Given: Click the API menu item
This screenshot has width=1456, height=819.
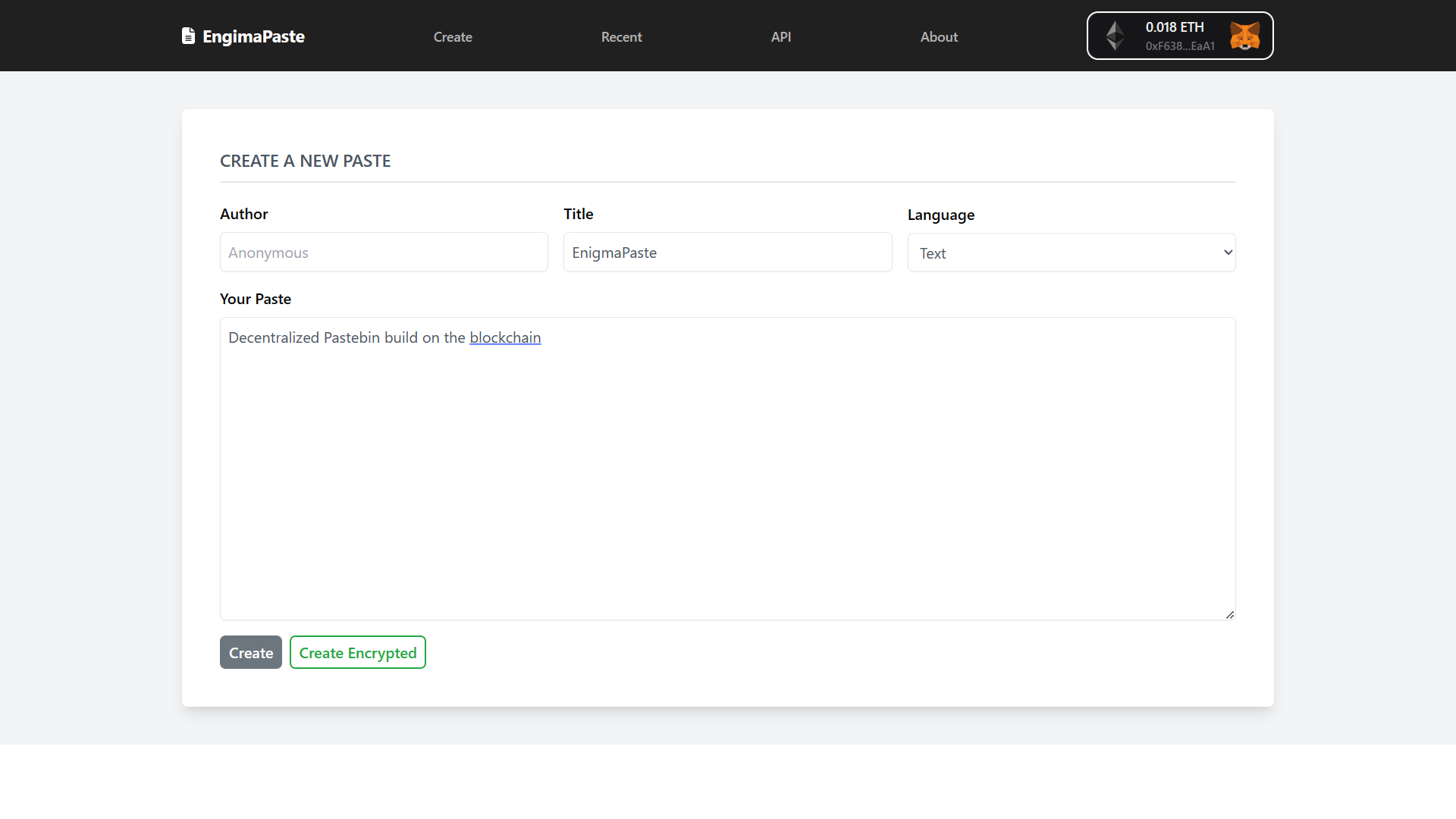Looking at the screenshot, I should point(782,36).
